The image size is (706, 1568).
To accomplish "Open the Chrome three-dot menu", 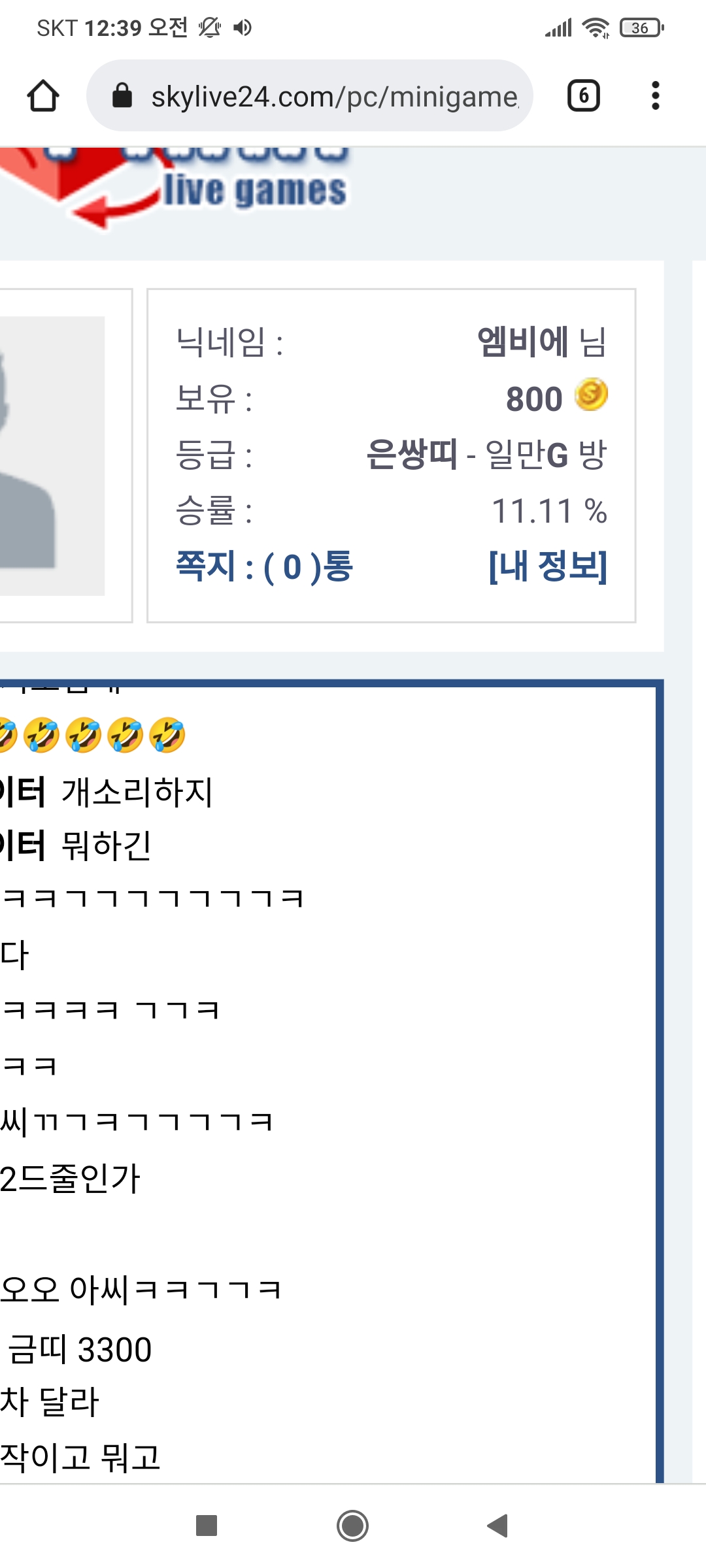I will [x=655, y=96].
